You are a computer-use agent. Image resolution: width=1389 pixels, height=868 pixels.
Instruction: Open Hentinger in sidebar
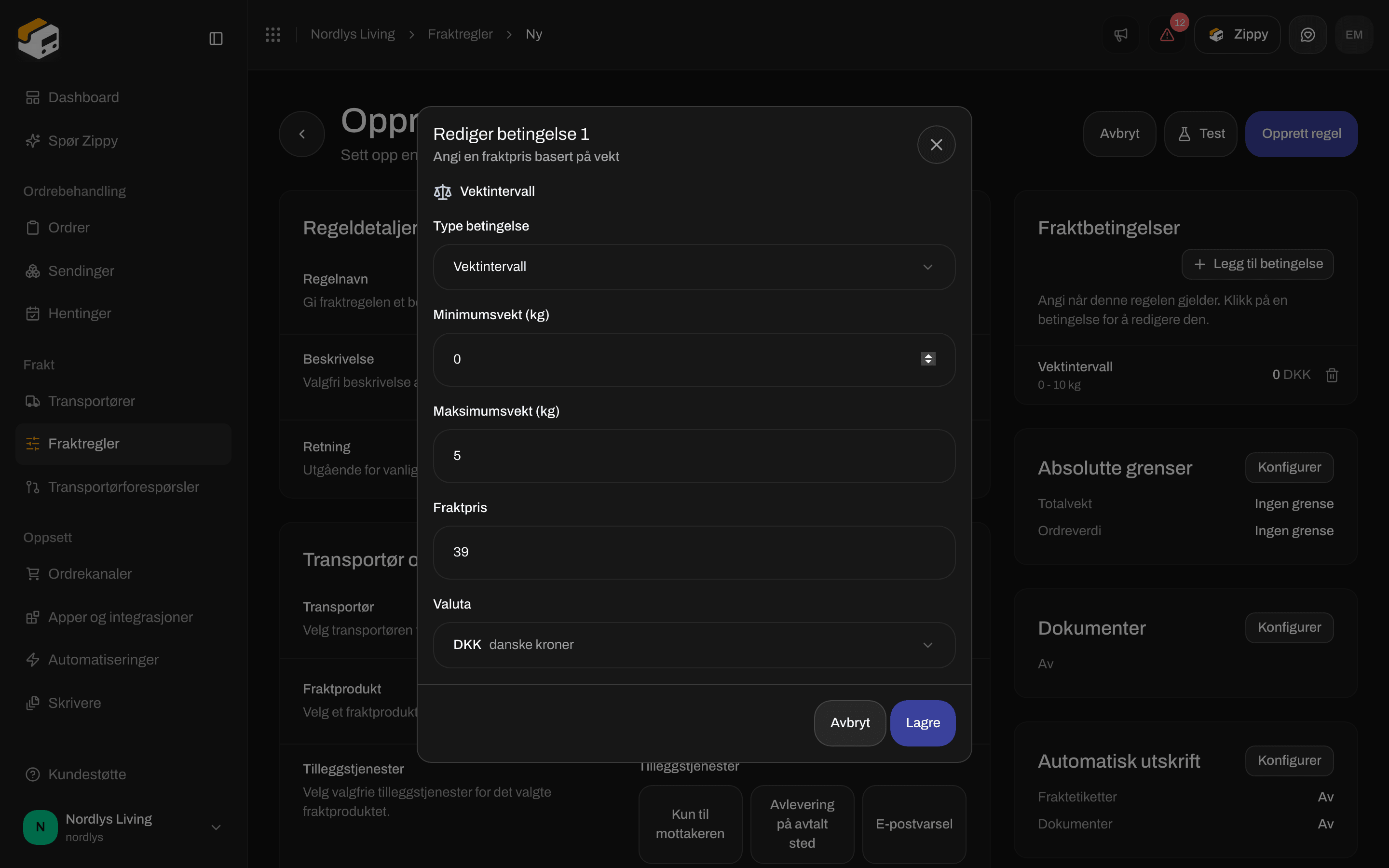123,313
